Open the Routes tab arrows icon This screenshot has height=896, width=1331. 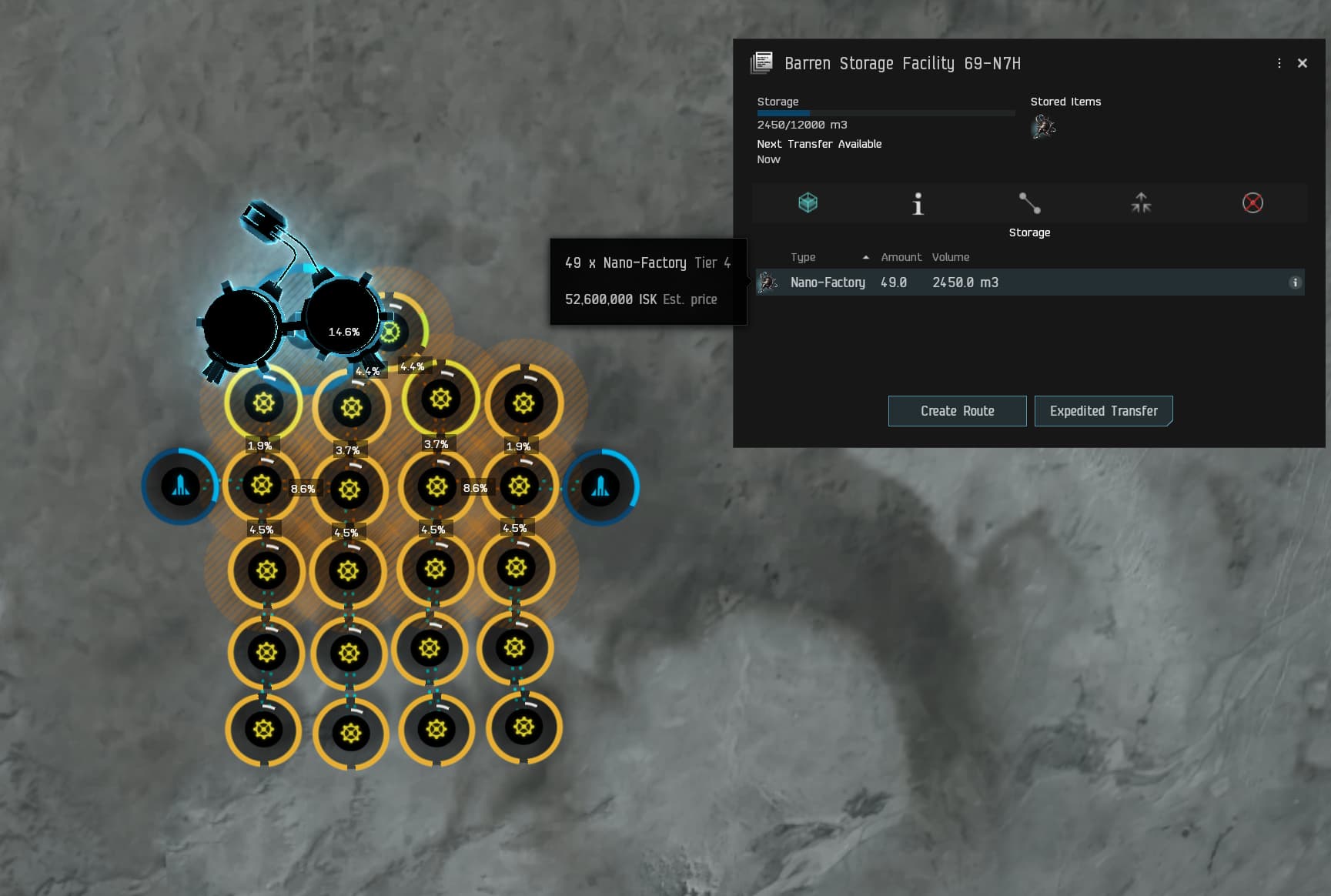1141,203
